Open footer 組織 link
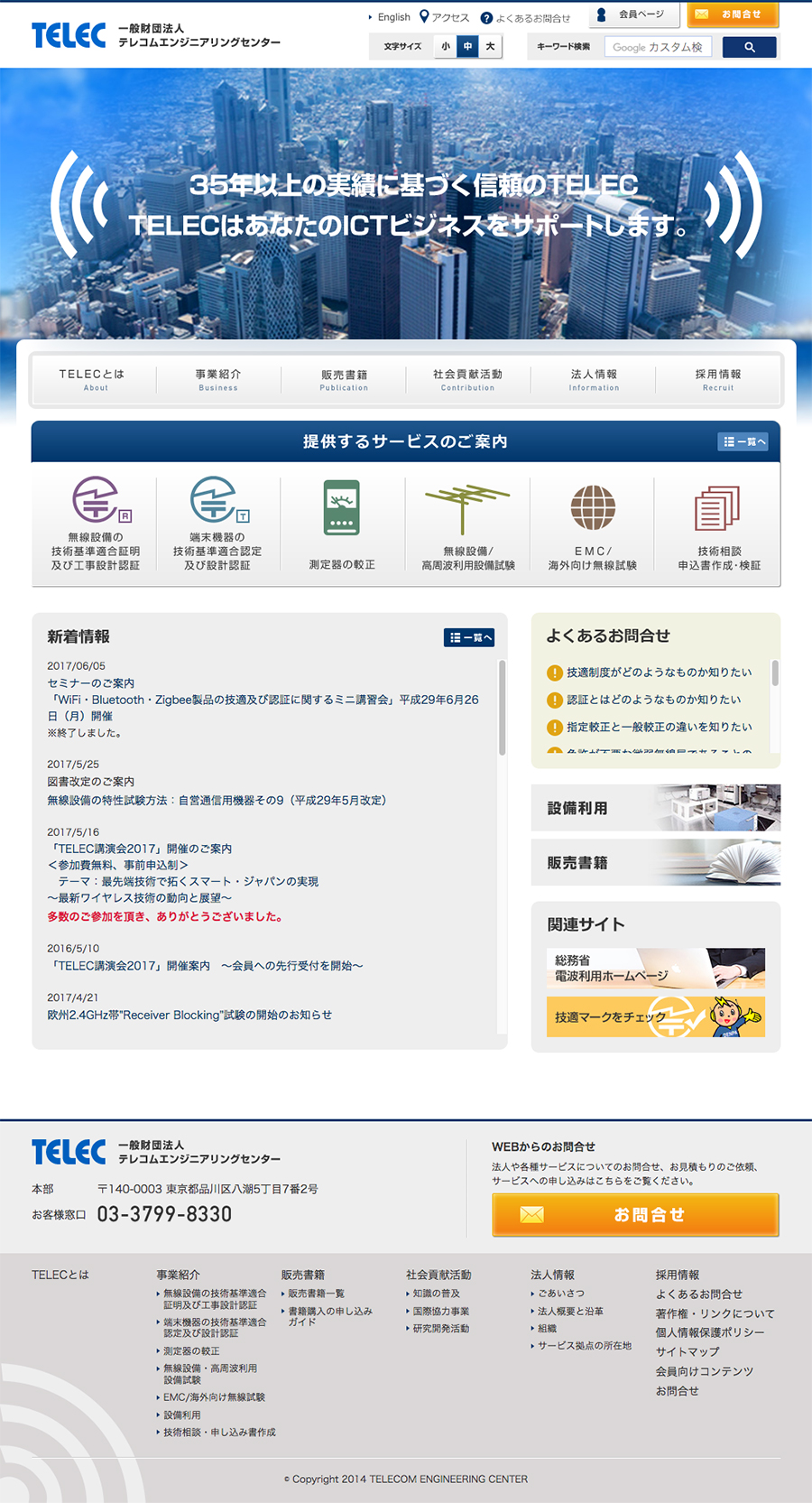Image resolution: width=812 pixels, height=1503 pixels. click(x=547, y=1329)
